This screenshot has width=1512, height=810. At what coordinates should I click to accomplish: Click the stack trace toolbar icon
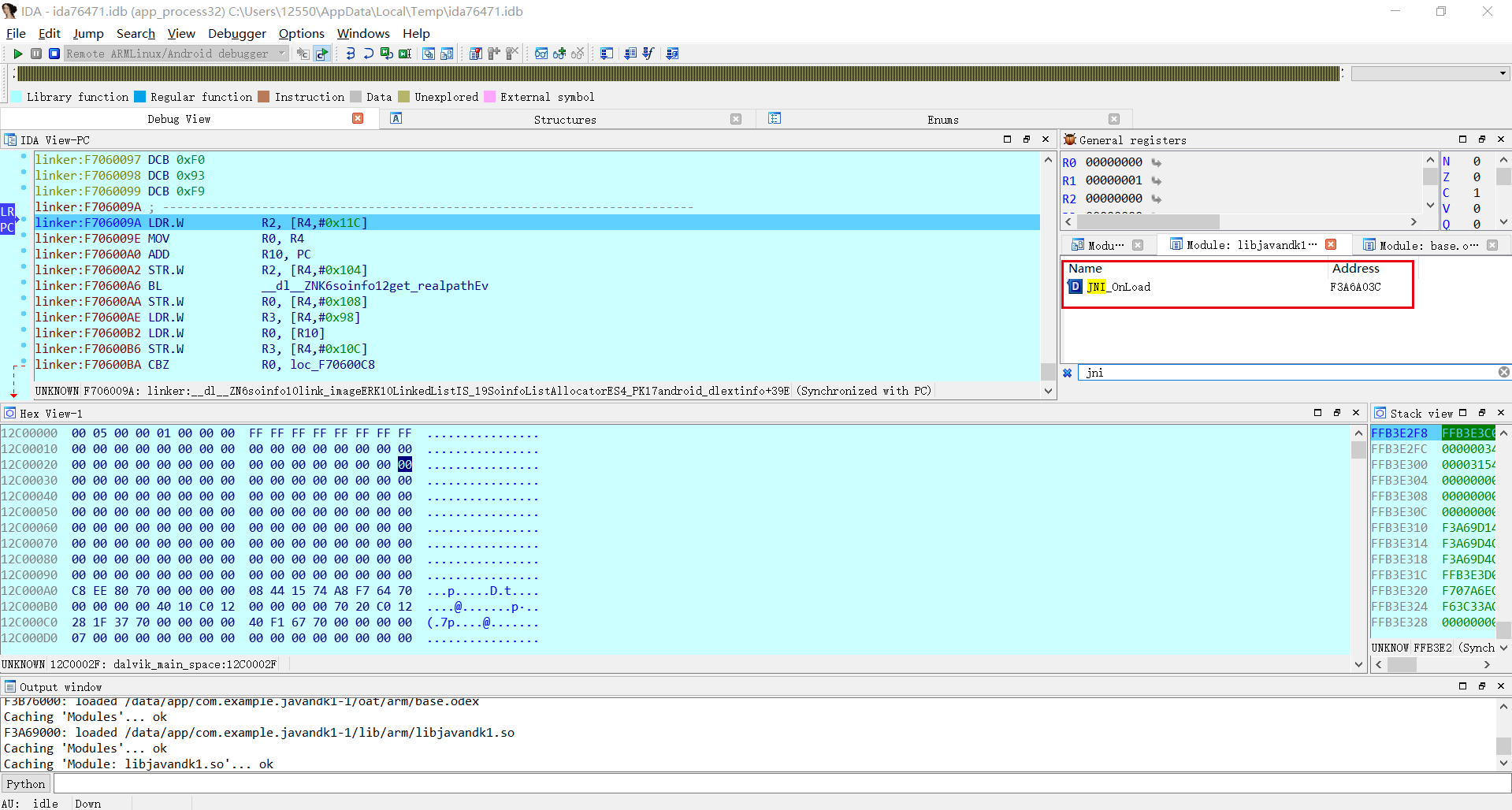point(607,54)
